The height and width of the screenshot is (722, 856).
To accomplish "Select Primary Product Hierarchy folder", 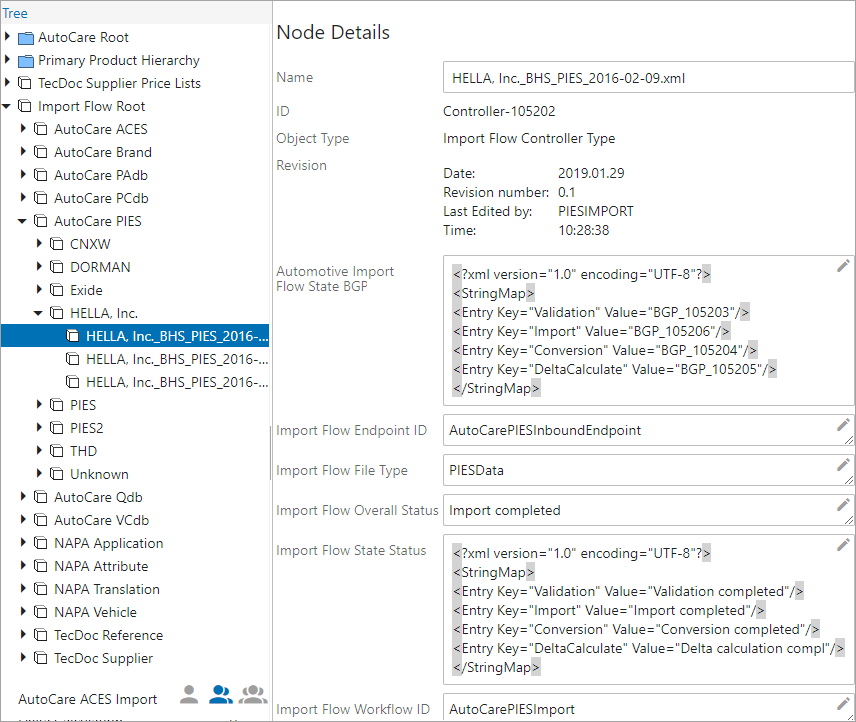I will point(118,60).
